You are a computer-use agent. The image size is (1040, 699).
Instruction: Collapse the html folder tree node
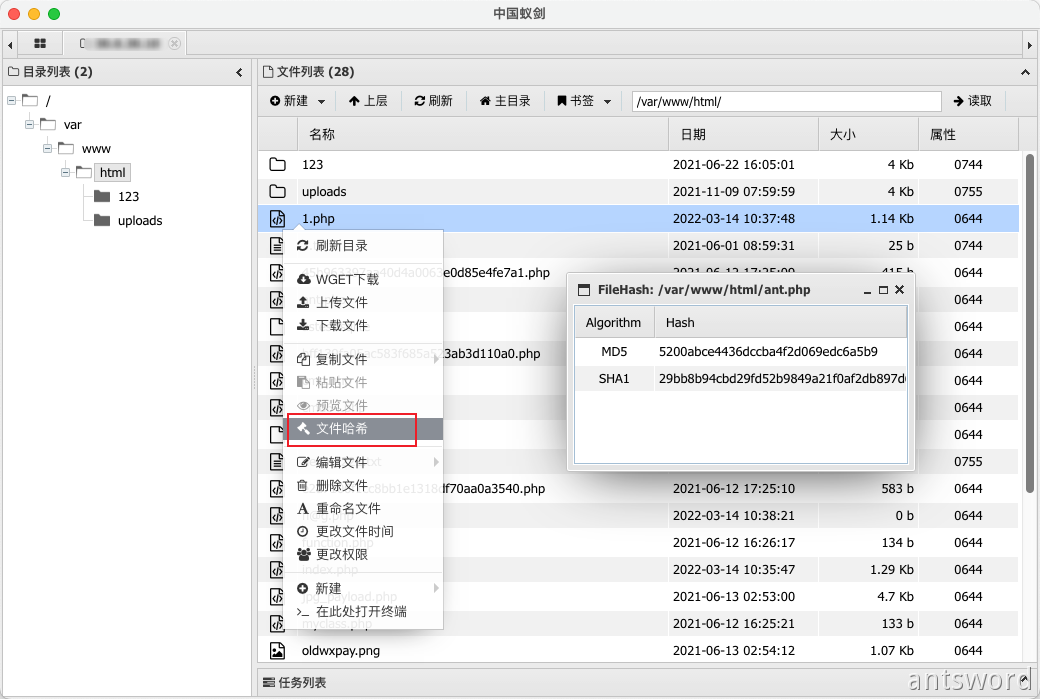(66, 173)
